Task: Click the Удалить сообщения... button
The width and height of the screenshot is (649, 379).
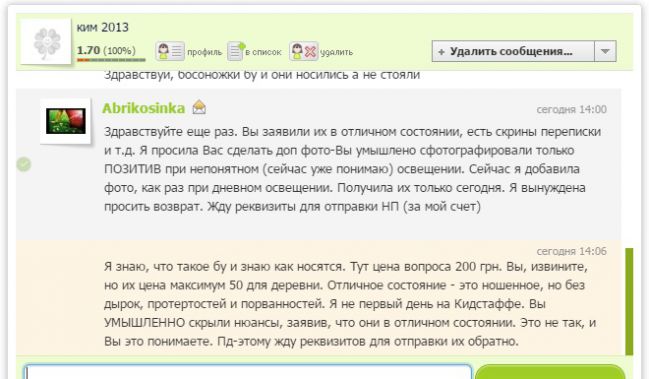Action: [513, 51]
